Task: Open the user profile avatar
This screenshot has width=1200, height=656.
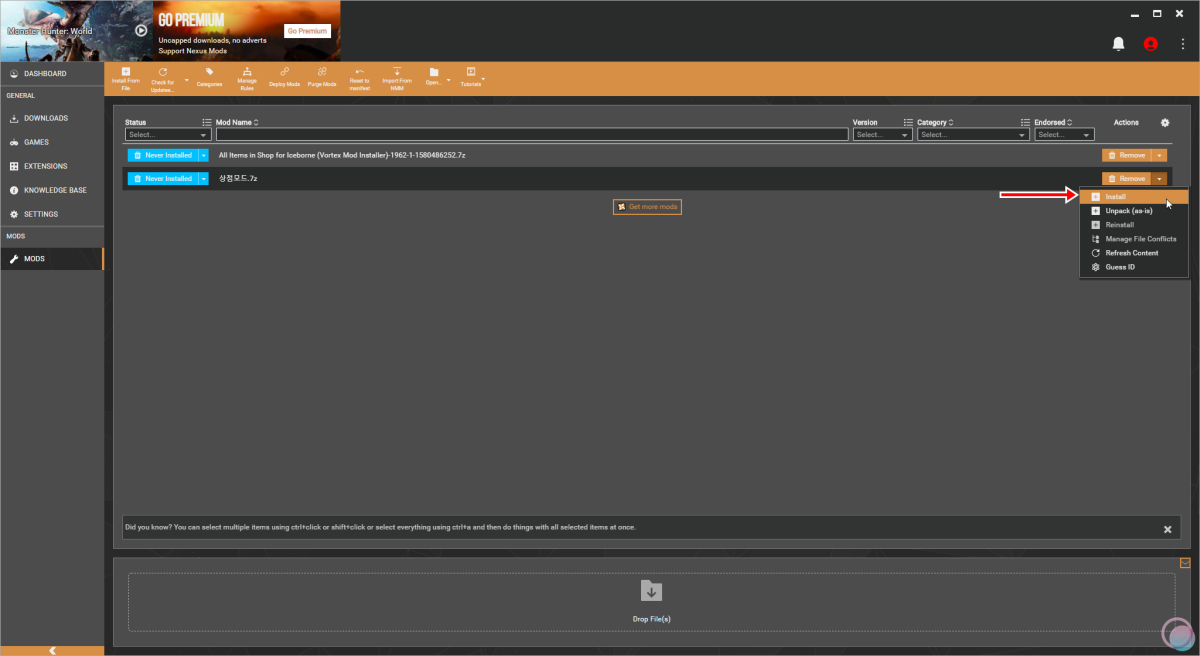Action: point(1151,44)
